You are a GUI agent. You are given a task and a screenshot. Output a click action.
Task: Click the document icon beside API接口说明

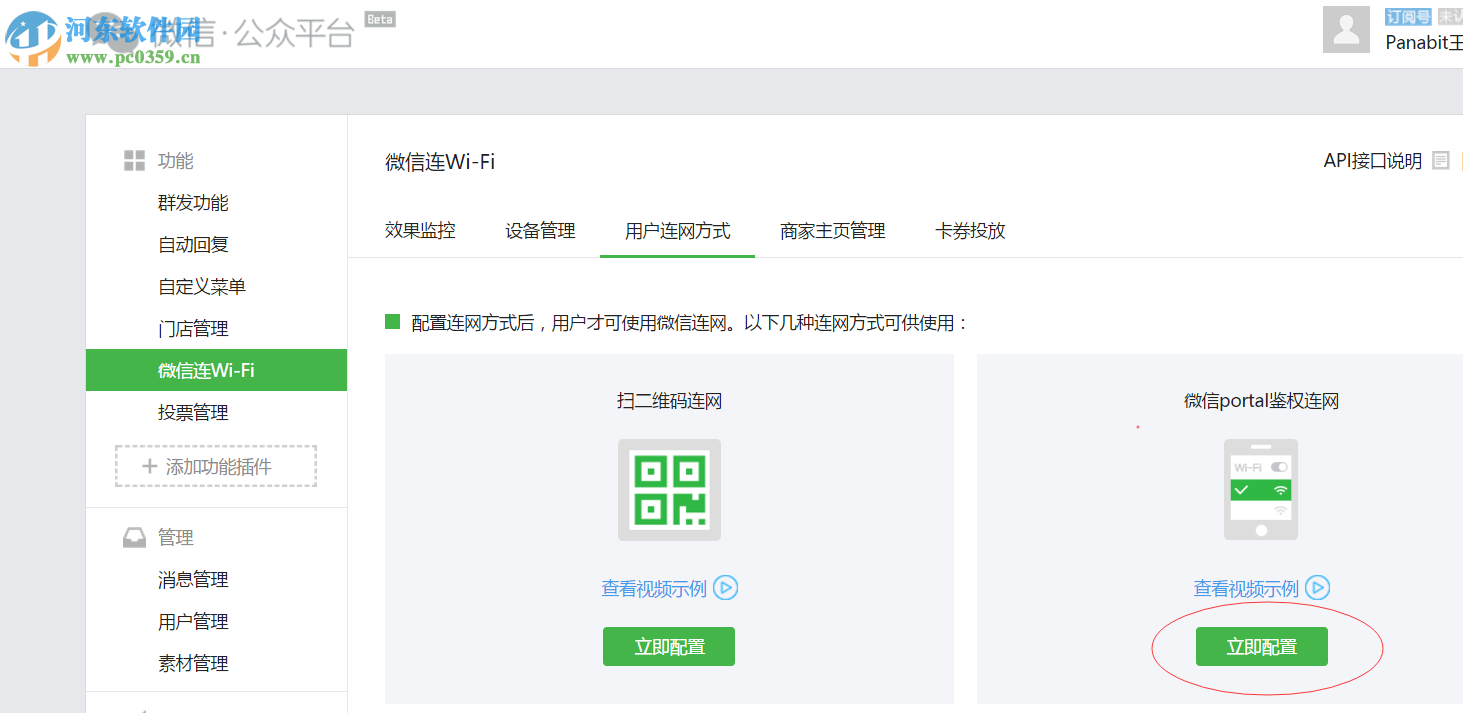[1441, 160]
